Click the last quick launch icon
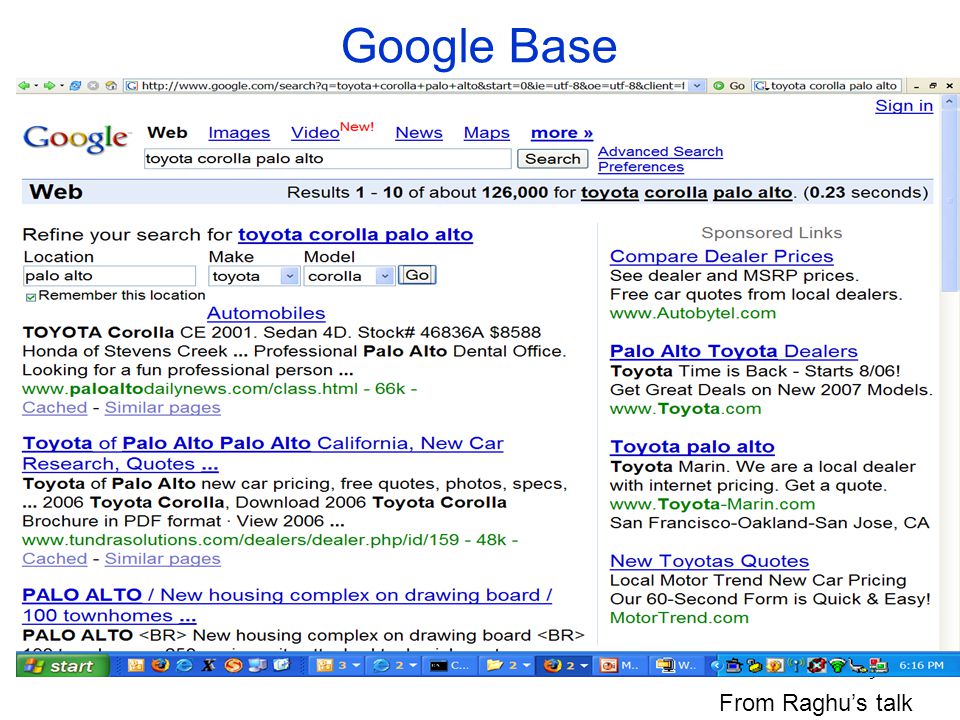This screenshot has height=720, width=960. point(281,665)
